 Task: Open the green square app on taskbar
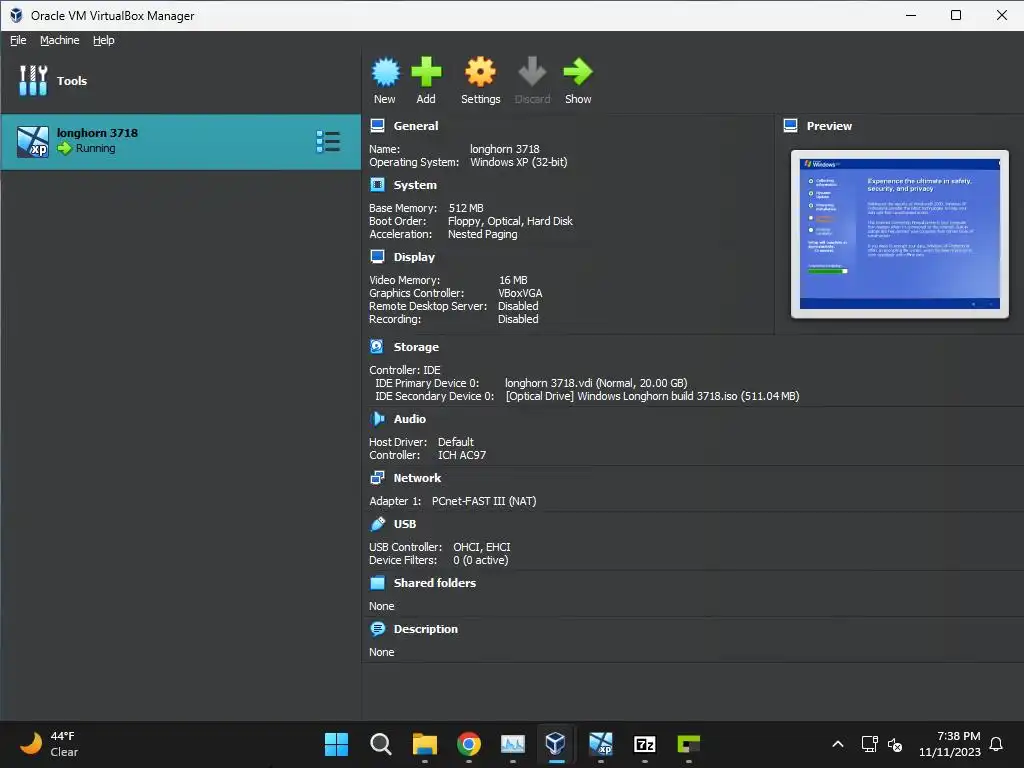coord(688,744)
